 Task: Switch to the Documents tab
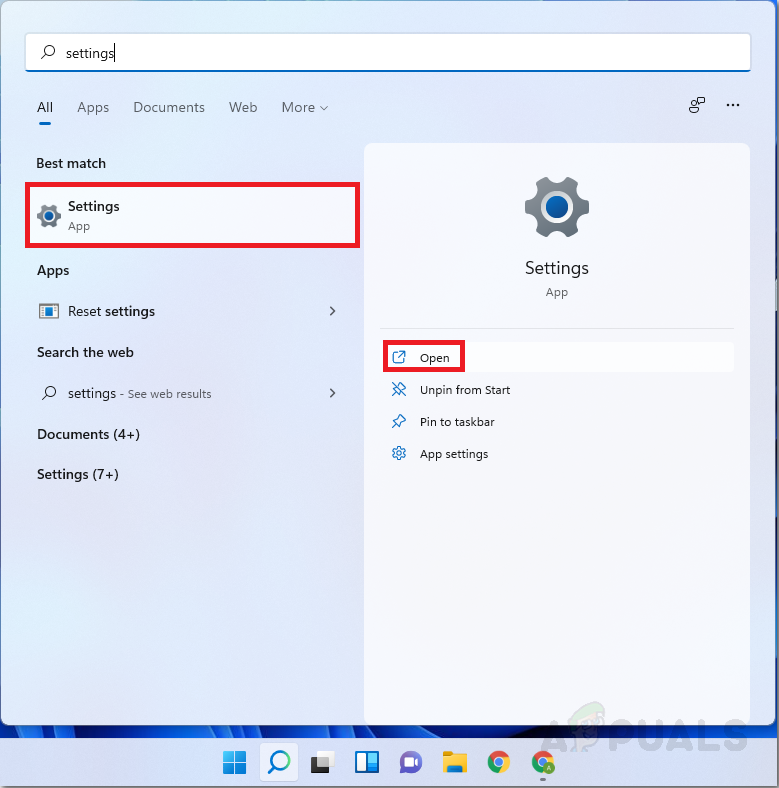[x=169, y=107]
